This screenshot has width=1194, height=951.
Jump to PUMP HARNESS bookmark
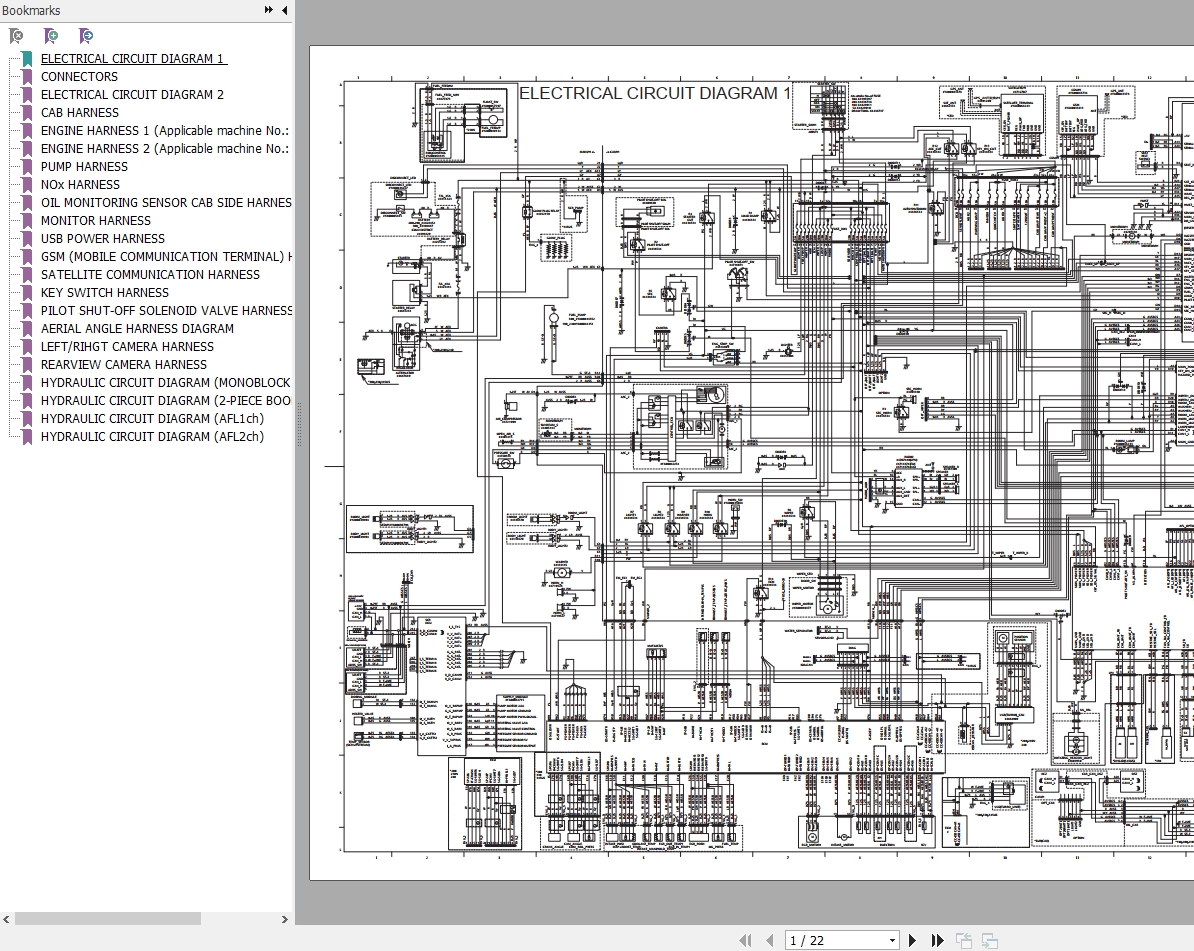coord(84,167)
